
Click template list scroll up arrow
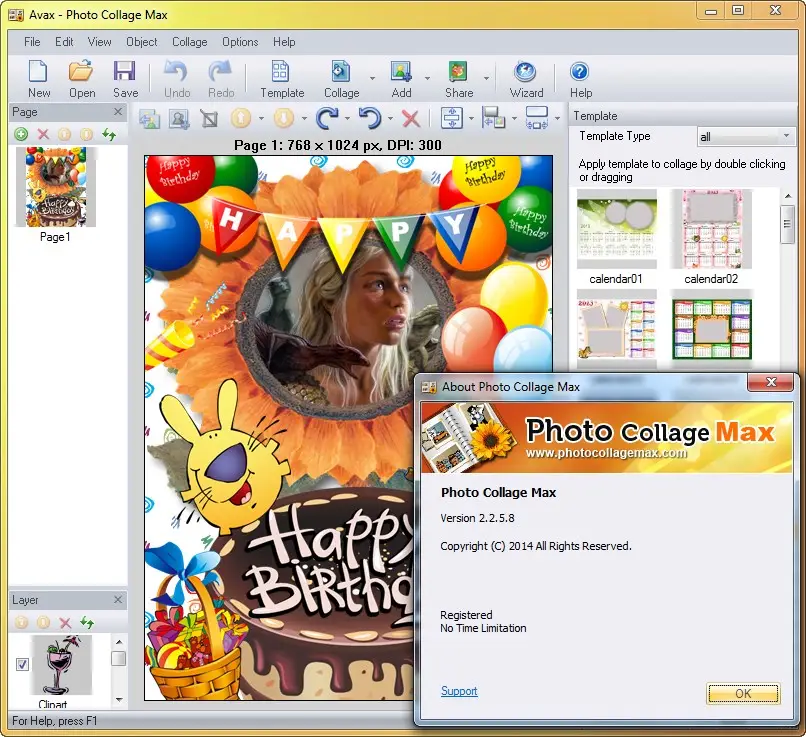787,196
